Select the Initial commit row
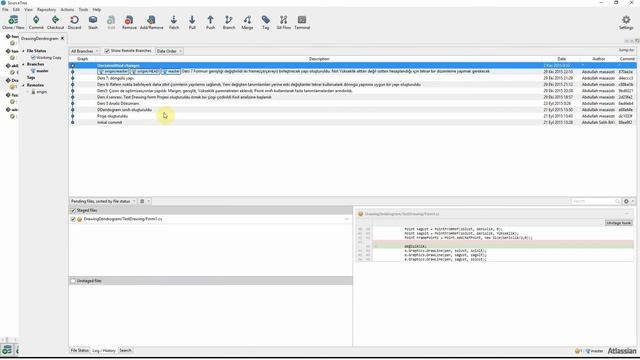 click(353, 122)
